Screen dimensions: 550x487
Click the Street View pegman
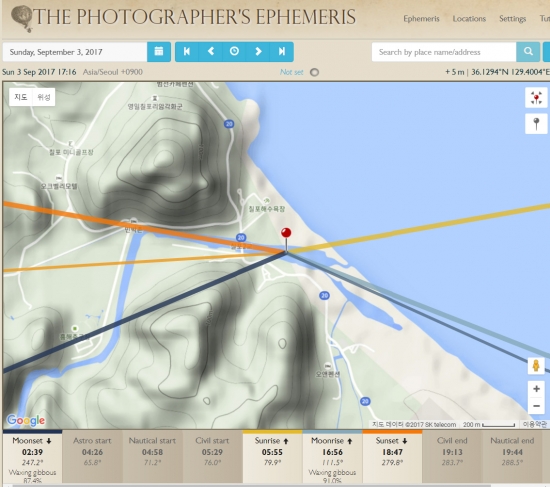(536, 366)
